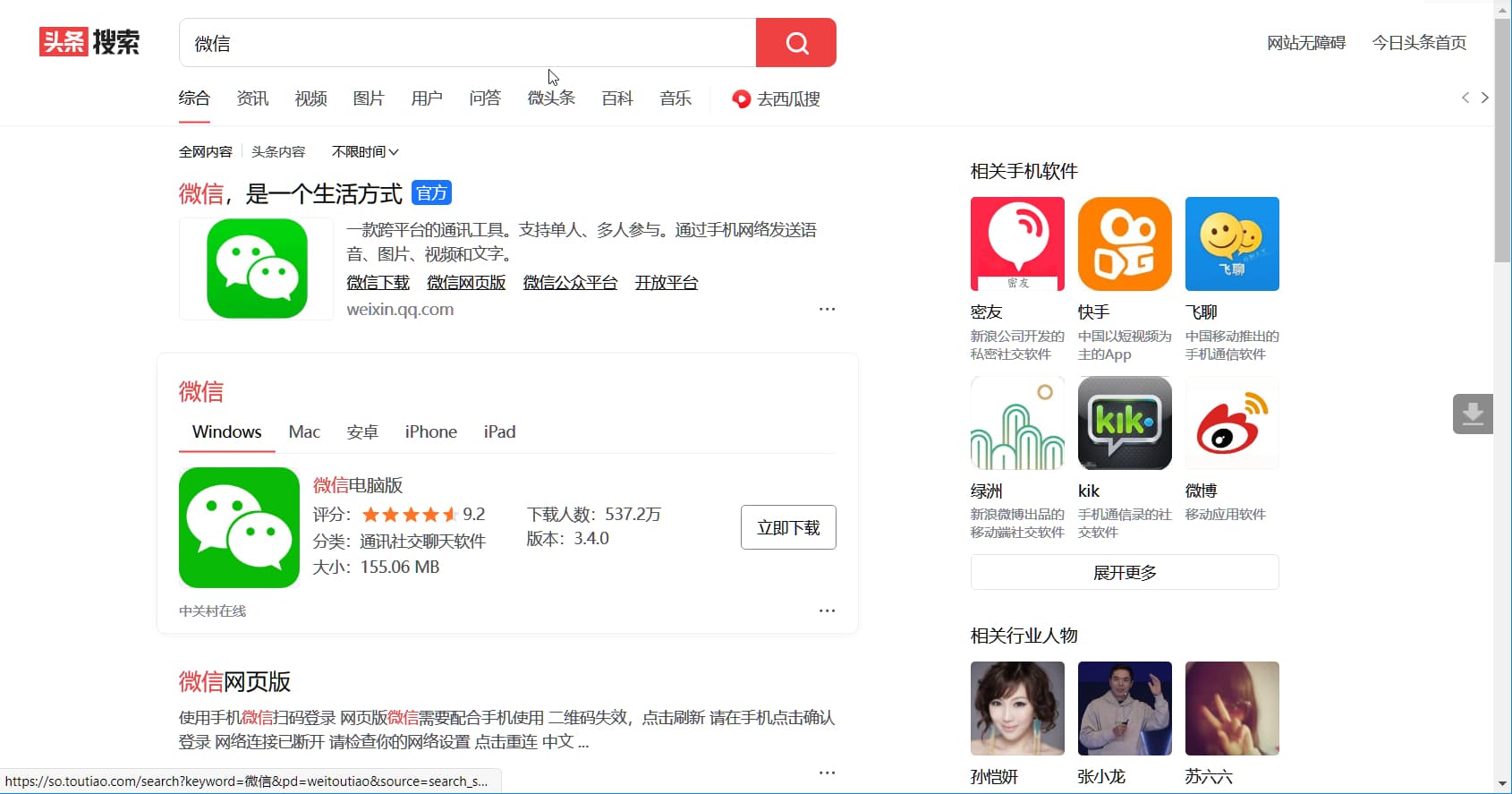1512x794 pixels.
Task: Click the kik app icon
Action: 1125,423
